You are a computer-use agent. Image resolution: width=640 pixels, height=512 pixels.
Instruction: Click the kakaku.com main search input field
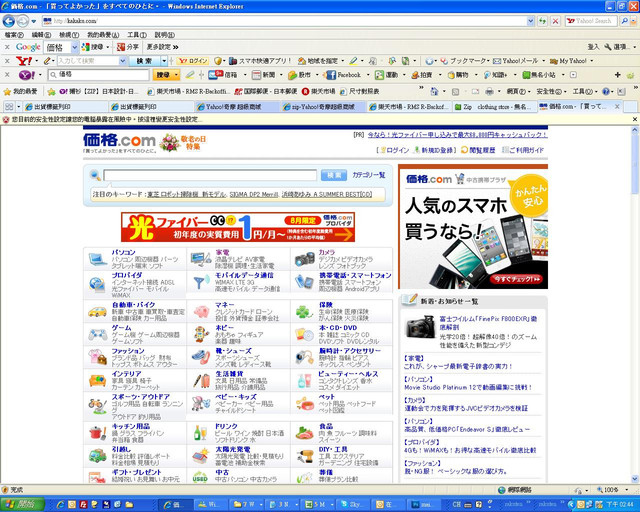pyautogui.click(x=210, y=175)
